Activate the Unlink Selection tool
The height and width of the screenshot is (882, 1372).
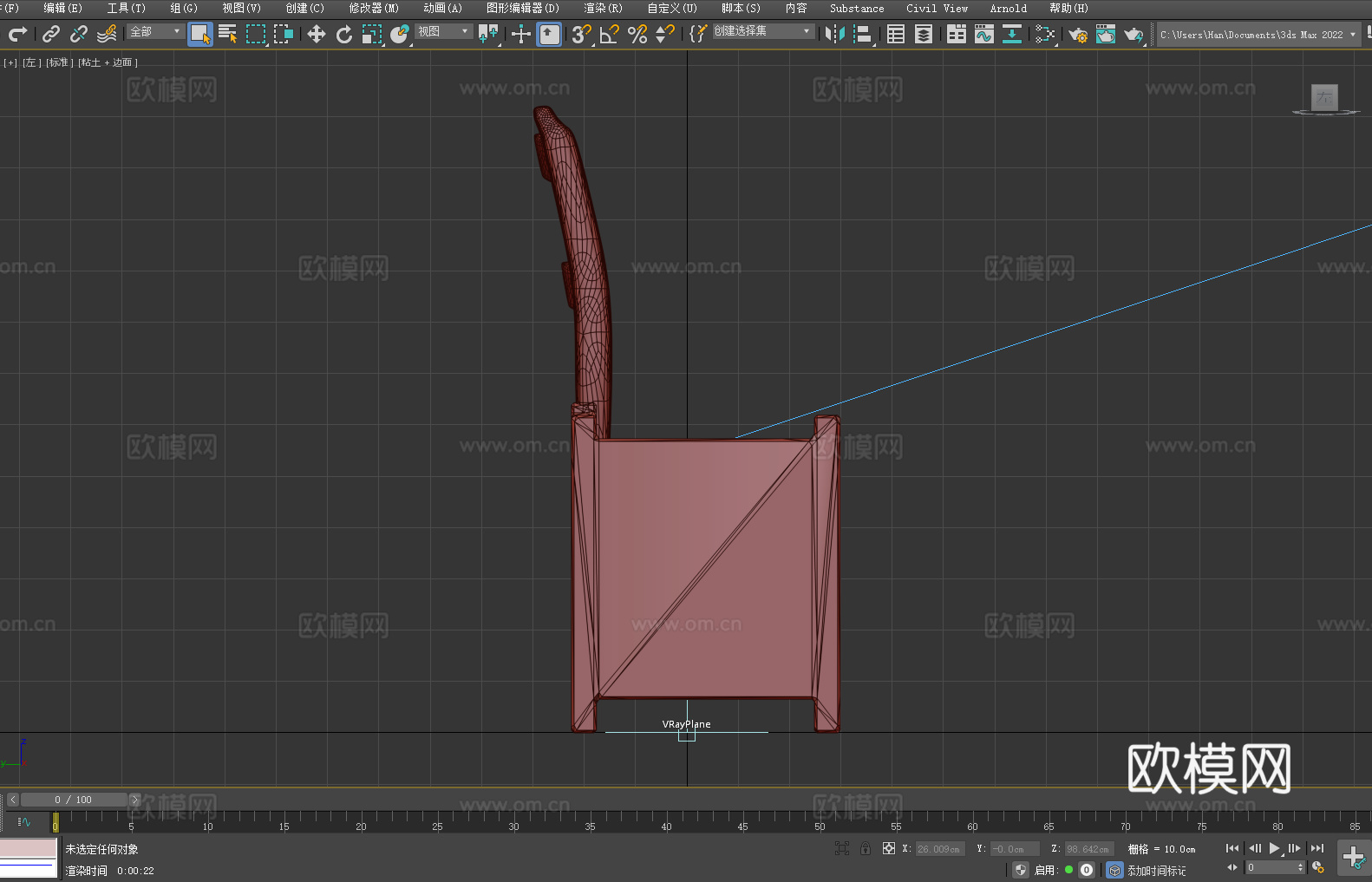coord(79,34)
